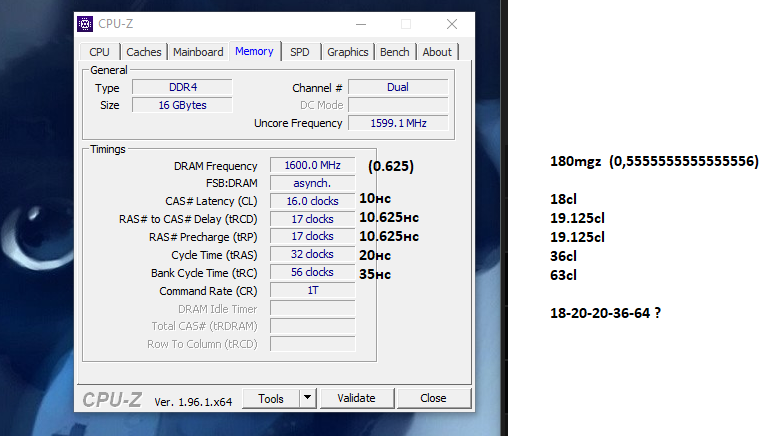Click the 'Uncore Frequency' label

click(298, 123)
